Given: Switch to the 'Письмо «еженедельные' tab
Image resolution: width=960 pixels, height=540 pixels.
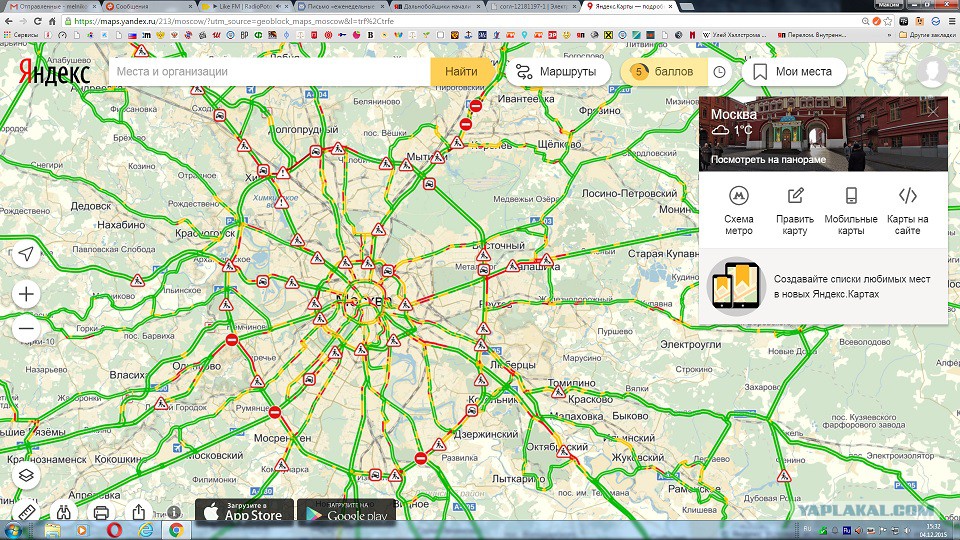Looking at the screenshot, I should coord(340,6).
